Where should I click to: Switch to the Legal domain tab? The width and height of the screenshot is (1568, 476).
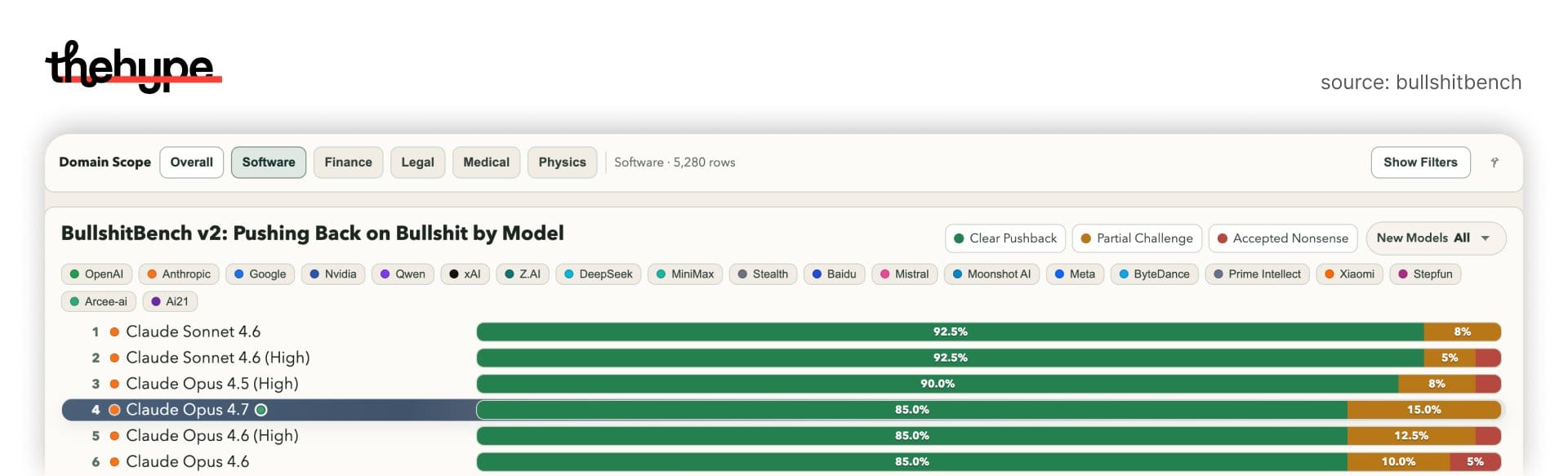pyautogui.click(x=417, y=162)
